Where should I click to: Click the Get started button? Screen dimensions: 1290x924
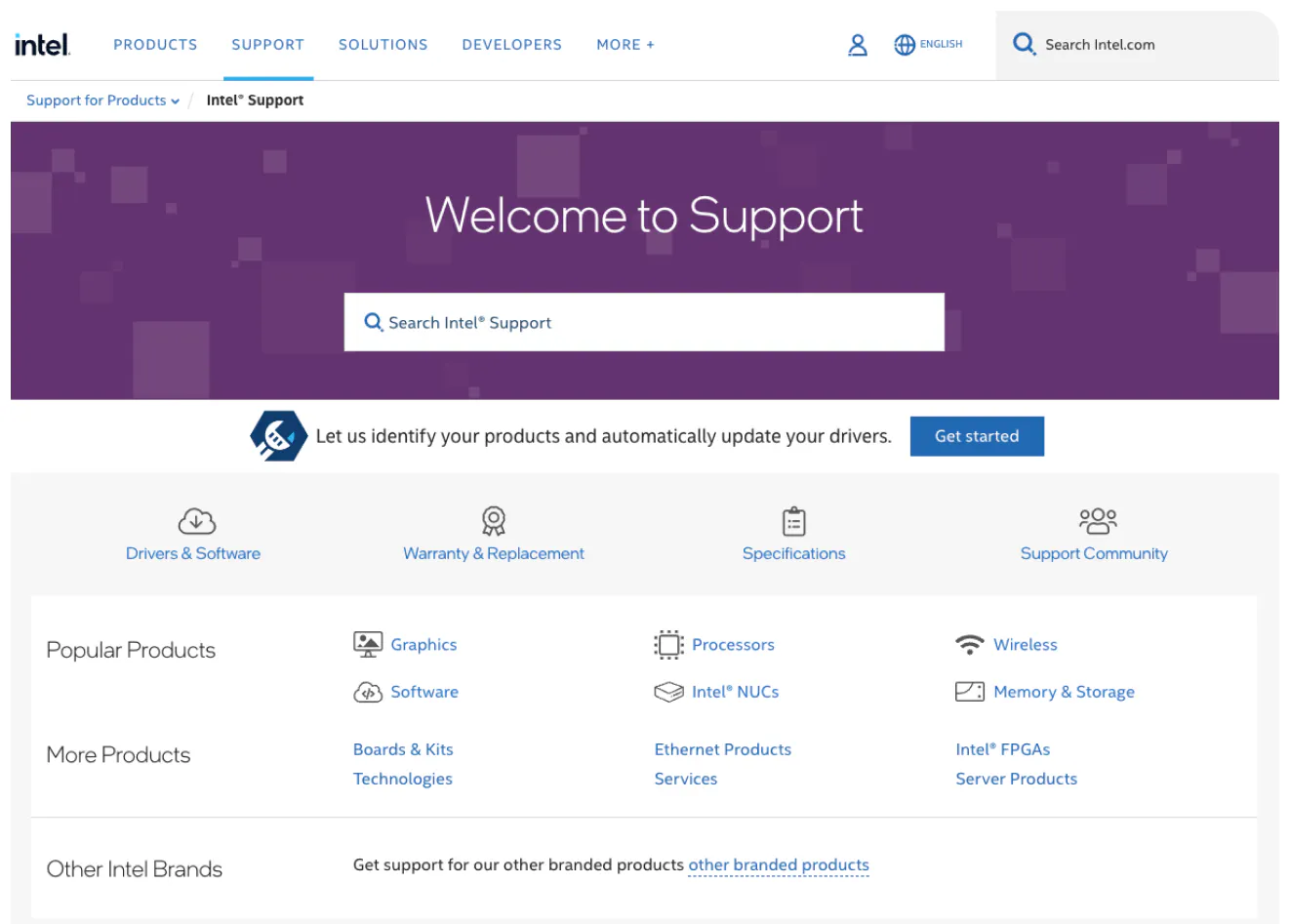click(x=977, y=436)
